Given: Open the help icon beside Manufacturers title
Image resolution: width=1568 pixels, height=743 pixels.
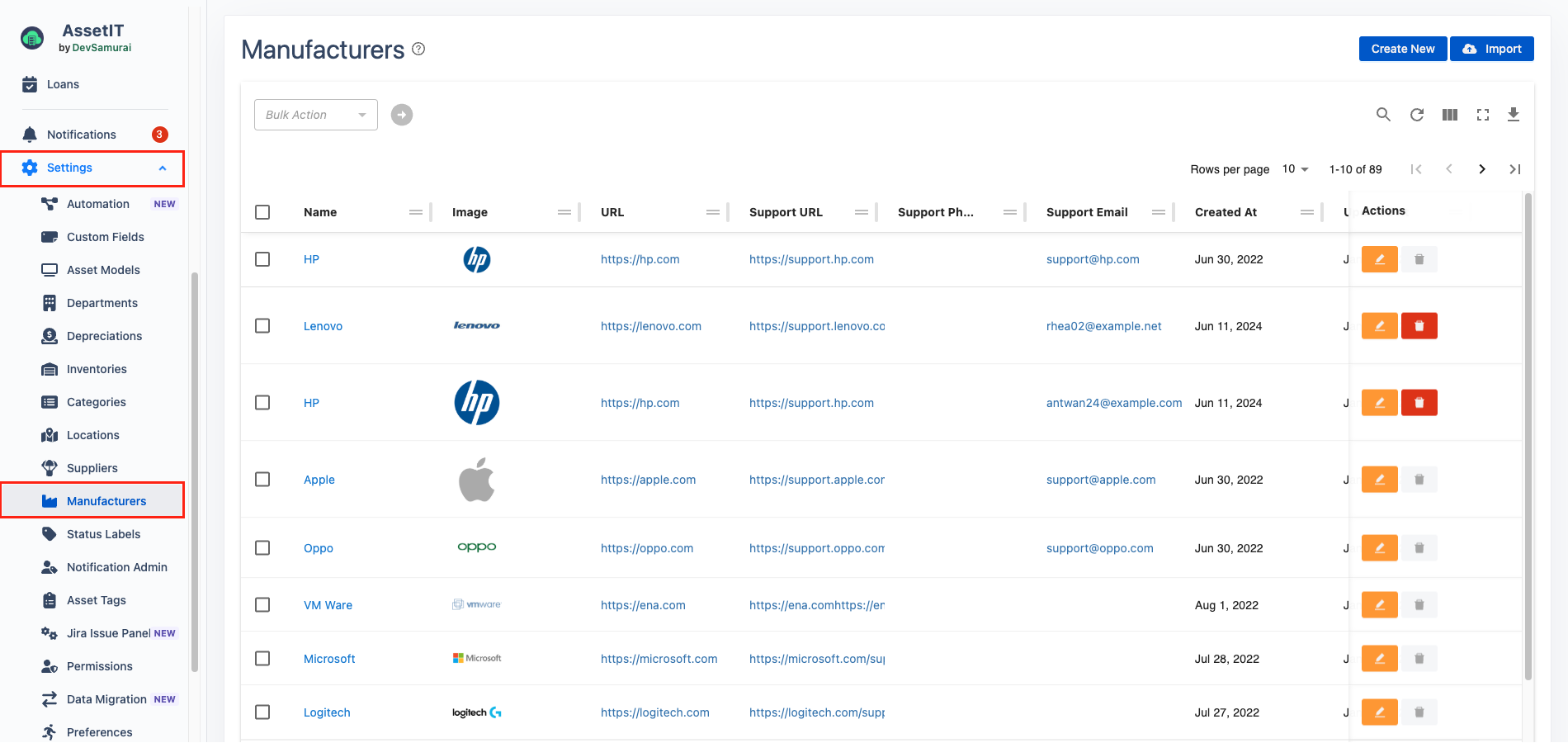Looking at the screenshot, I should click(x=418, y=49).
